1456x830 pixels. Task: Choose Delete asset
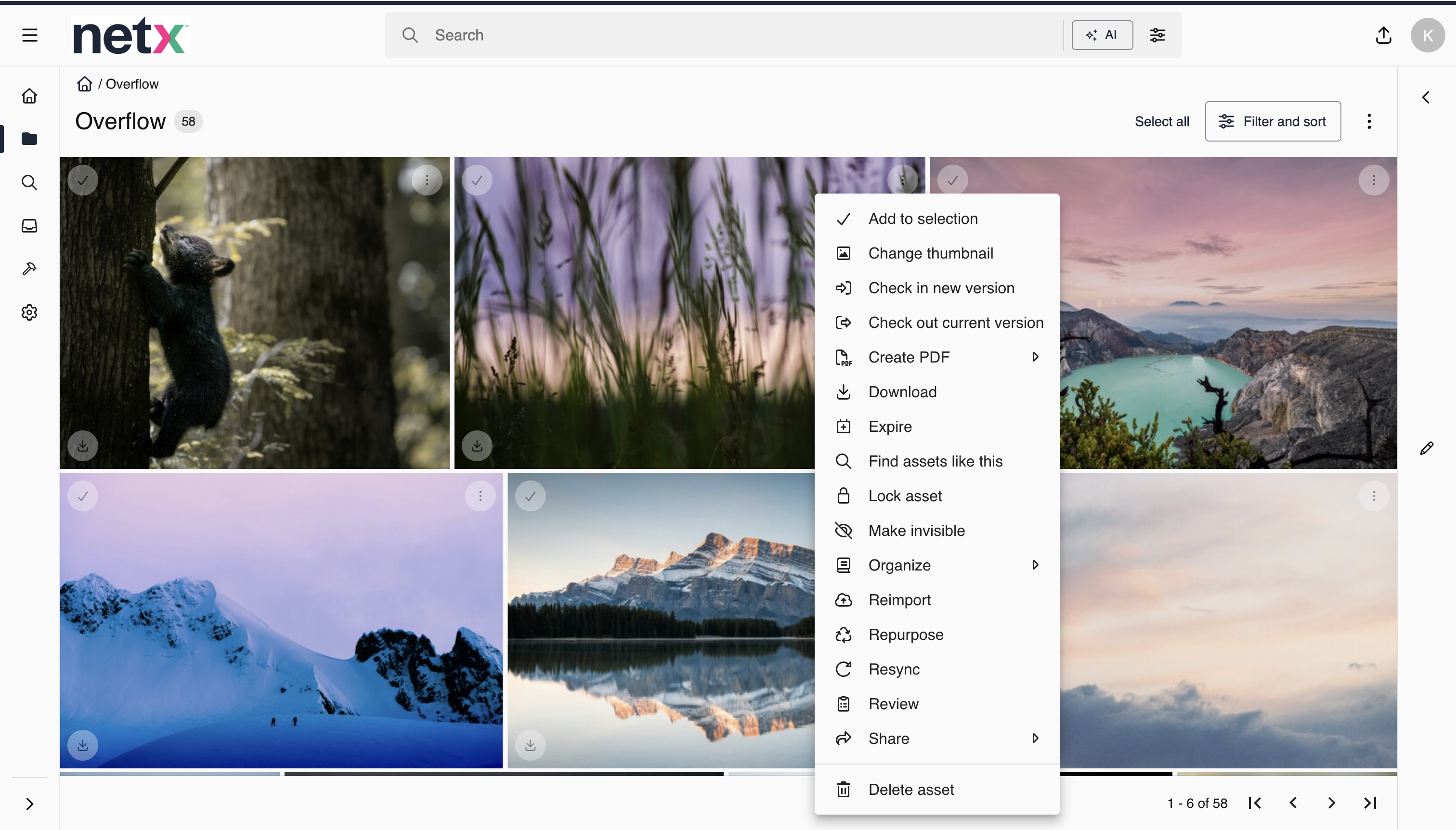[936, 790]
